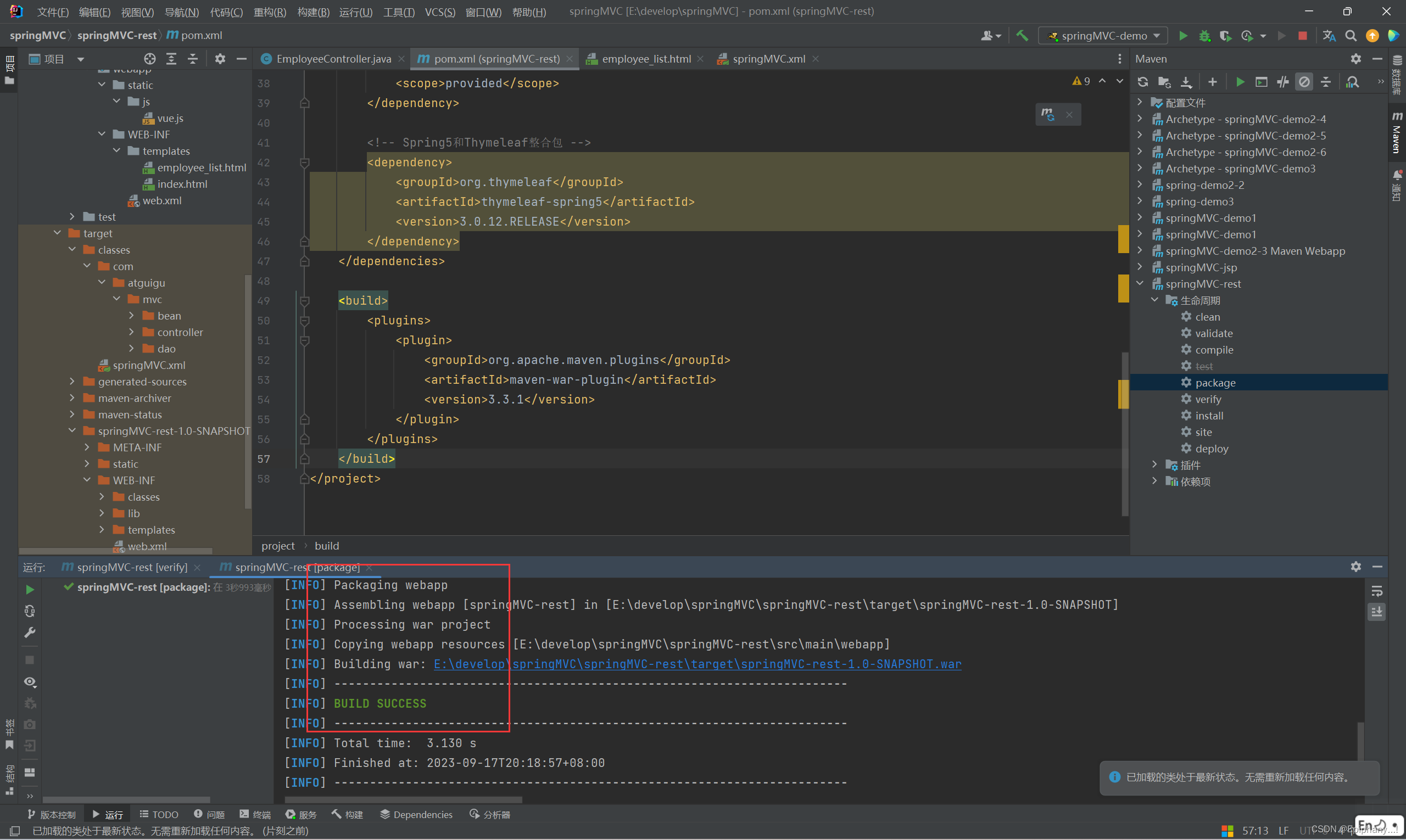1406x840 pixels.
Task: Open Run tool window settings gear
Action: tap(1355, 567)
